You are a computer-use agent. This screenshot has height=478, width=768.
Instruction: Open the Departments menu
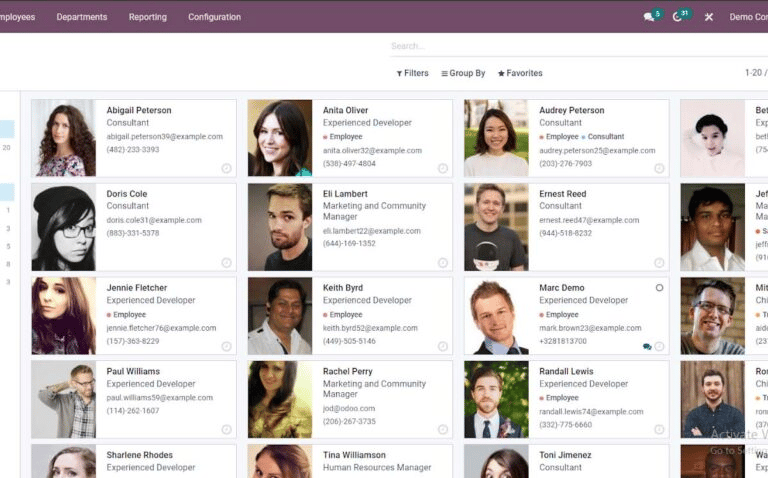(x=82, y=17)
